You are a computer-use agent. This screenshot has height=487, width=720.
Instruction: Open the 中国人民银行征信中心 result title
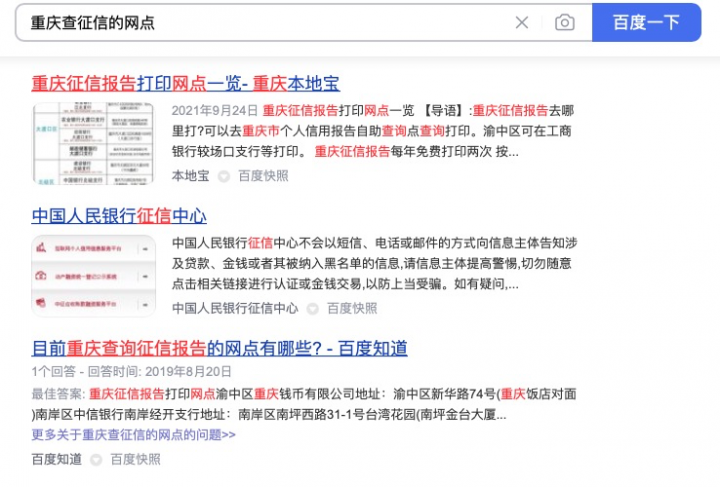pyautogui.click(x=119, y=216)
